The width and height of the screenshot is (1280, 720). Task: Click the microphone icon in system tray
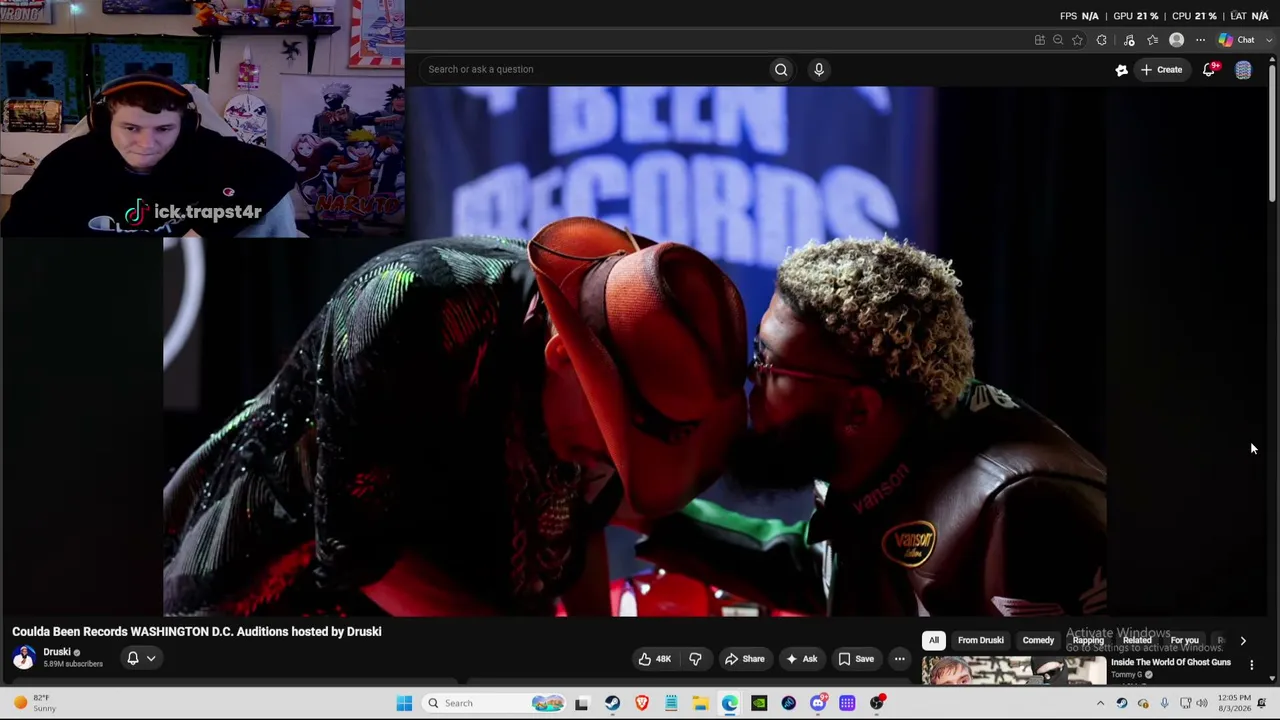point(1164,703)
